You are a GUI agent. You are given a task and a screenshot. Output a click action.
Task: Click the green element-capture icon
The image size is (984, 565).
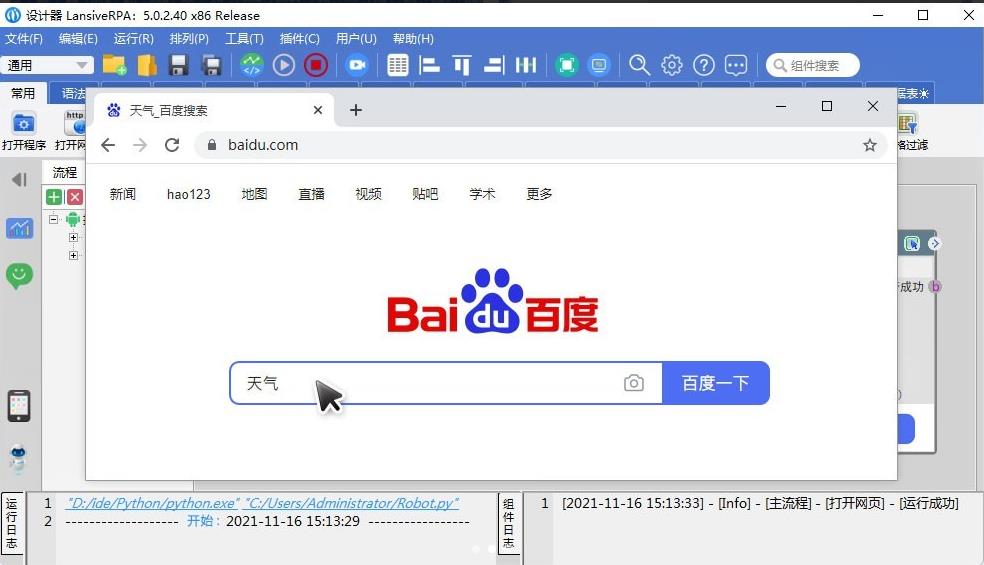click(567, 65)
